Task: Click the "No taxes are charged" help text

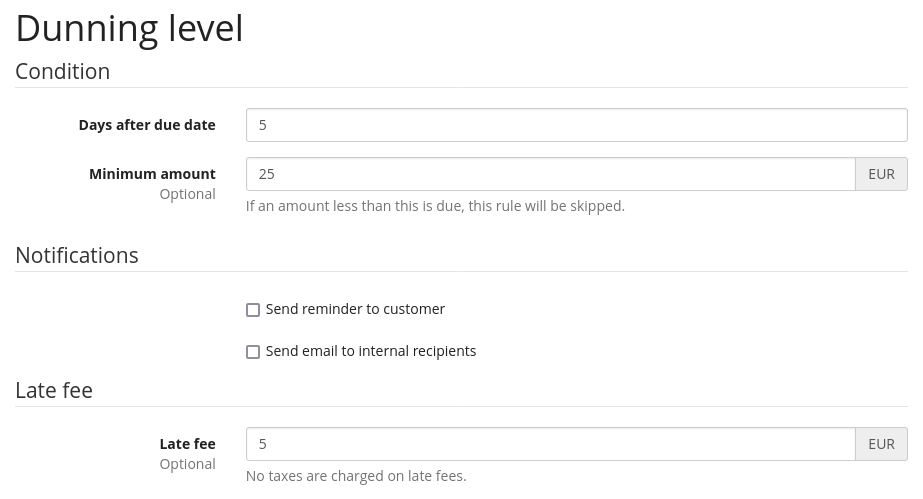Action: pos(356,476)
